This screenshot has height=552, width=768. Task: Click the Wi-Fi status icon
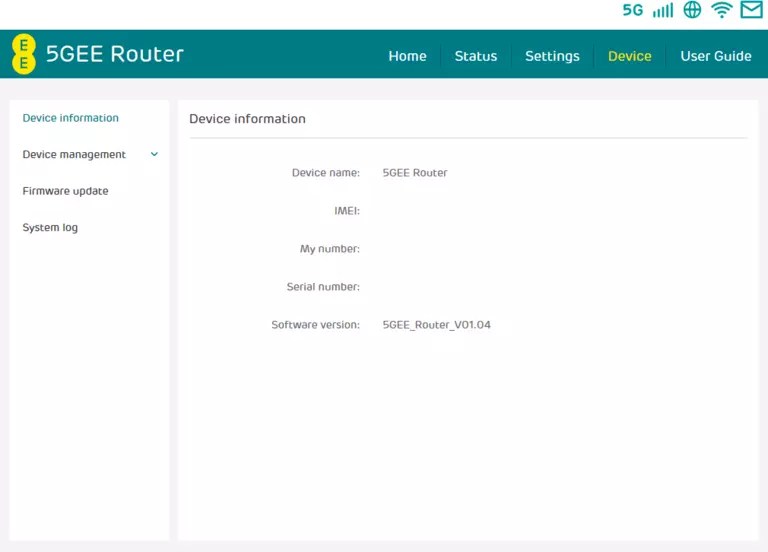click(x=721, y=10)
